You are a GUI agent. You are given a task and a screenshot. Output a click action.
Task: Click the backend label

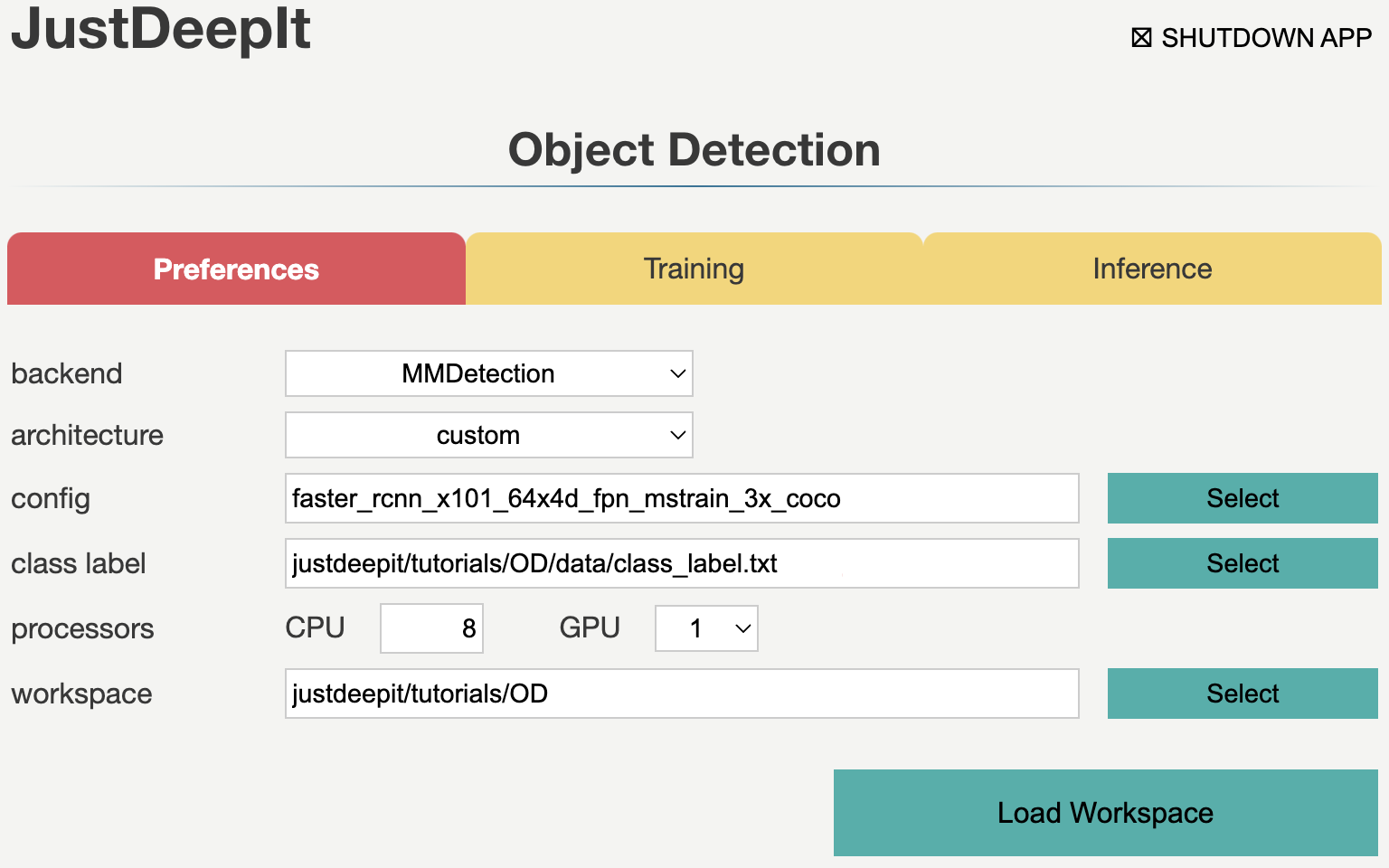(x=67, y=373)
